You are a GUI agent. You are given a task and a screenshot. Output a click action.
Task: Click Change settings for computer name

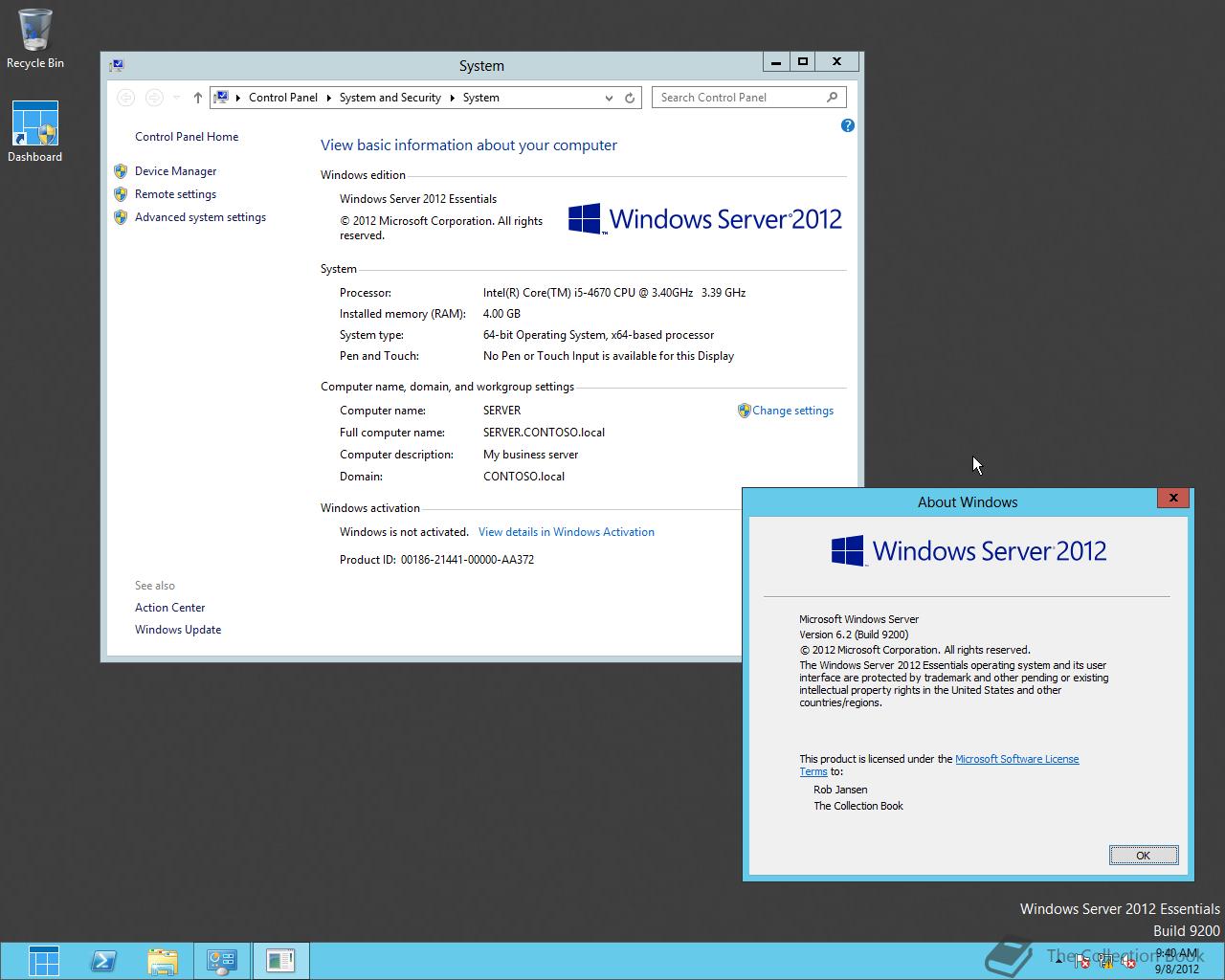[792, 411]
